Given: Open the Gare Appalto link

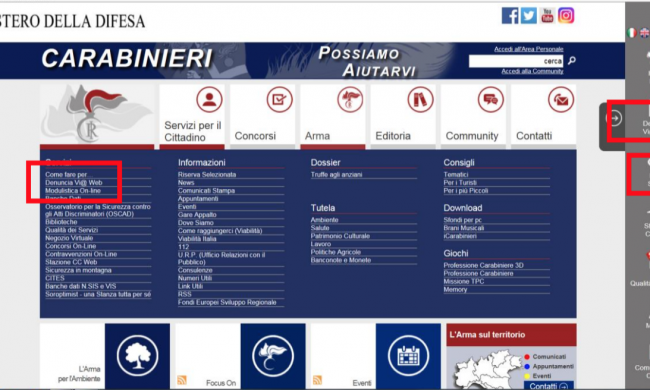Looking at the screenshot, I should pyautogui.click(x=197, y=215).
